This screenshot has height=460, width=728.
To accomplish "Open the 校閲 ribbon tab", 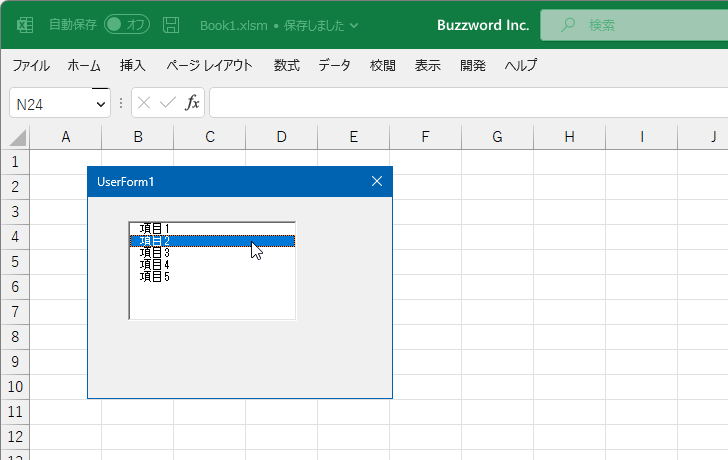I will (x=383, y=65).
